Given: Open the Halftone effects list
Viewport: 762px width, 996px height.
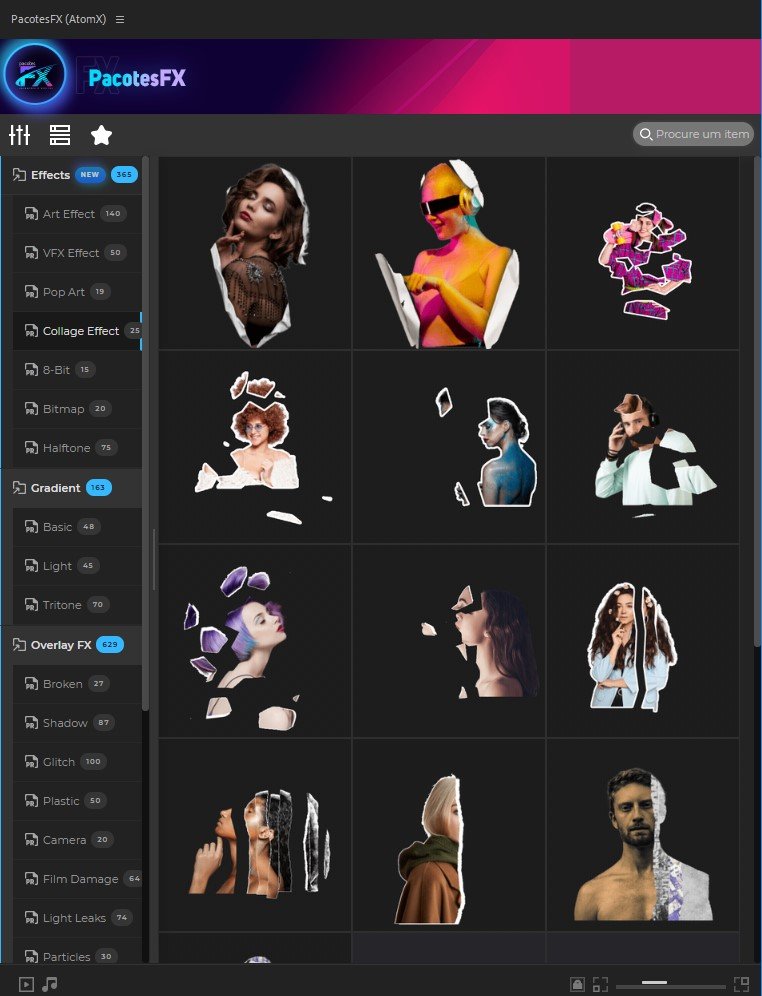Looking at the screenshot, I should [66, 448].
